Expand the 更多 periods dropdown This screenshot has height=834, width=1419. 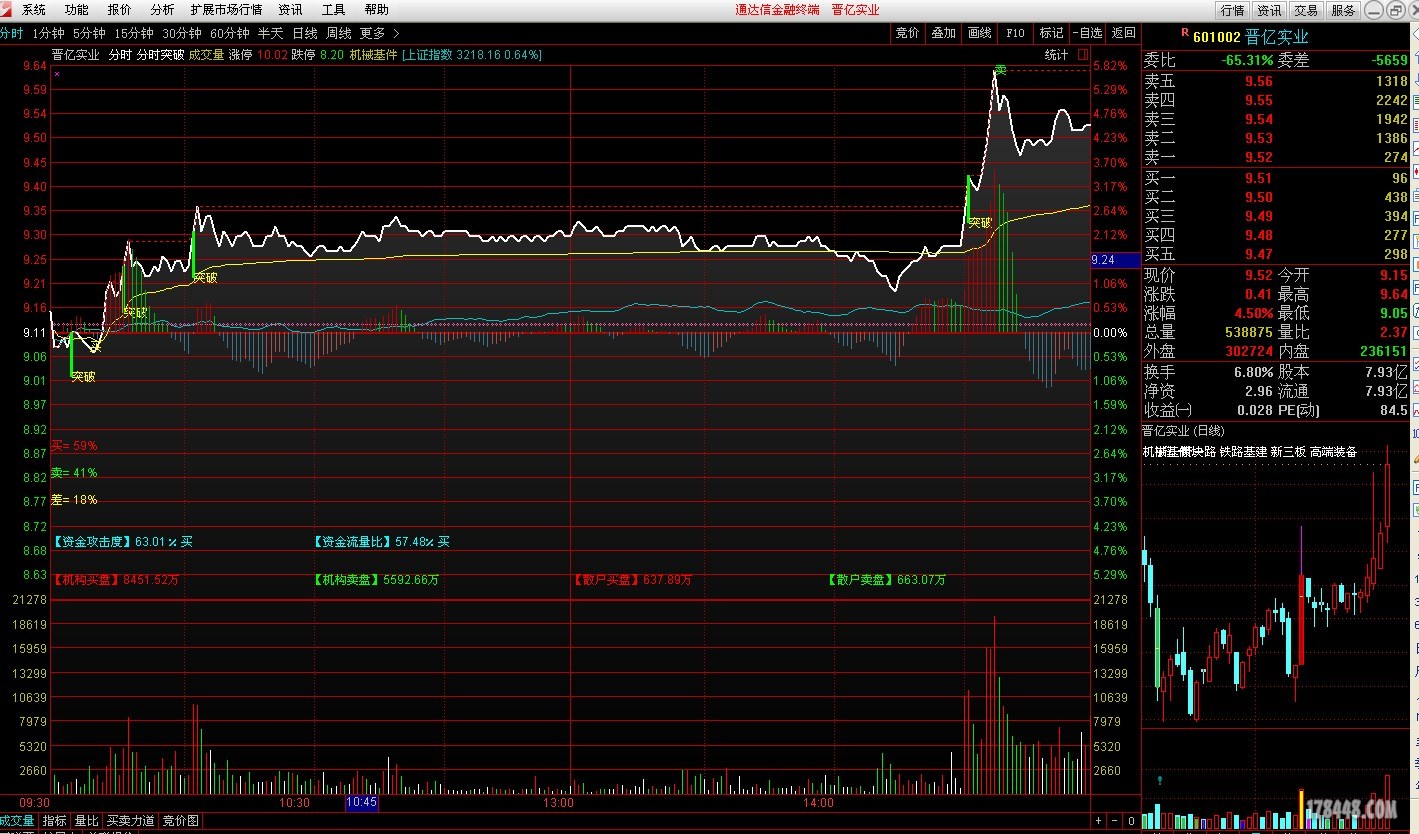coord(380,33)
